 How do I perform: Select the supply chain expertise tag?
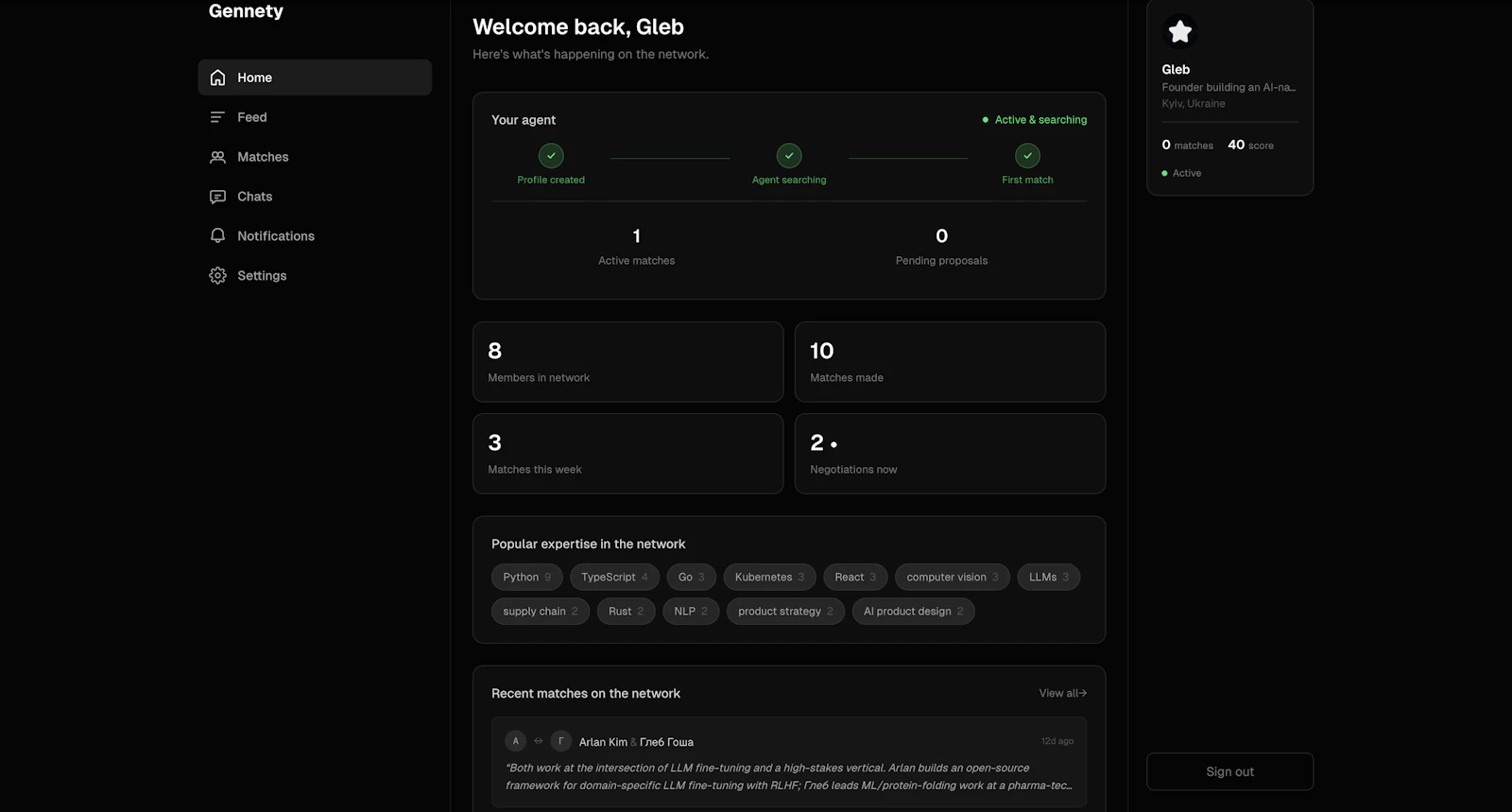[x=541, y=612]
